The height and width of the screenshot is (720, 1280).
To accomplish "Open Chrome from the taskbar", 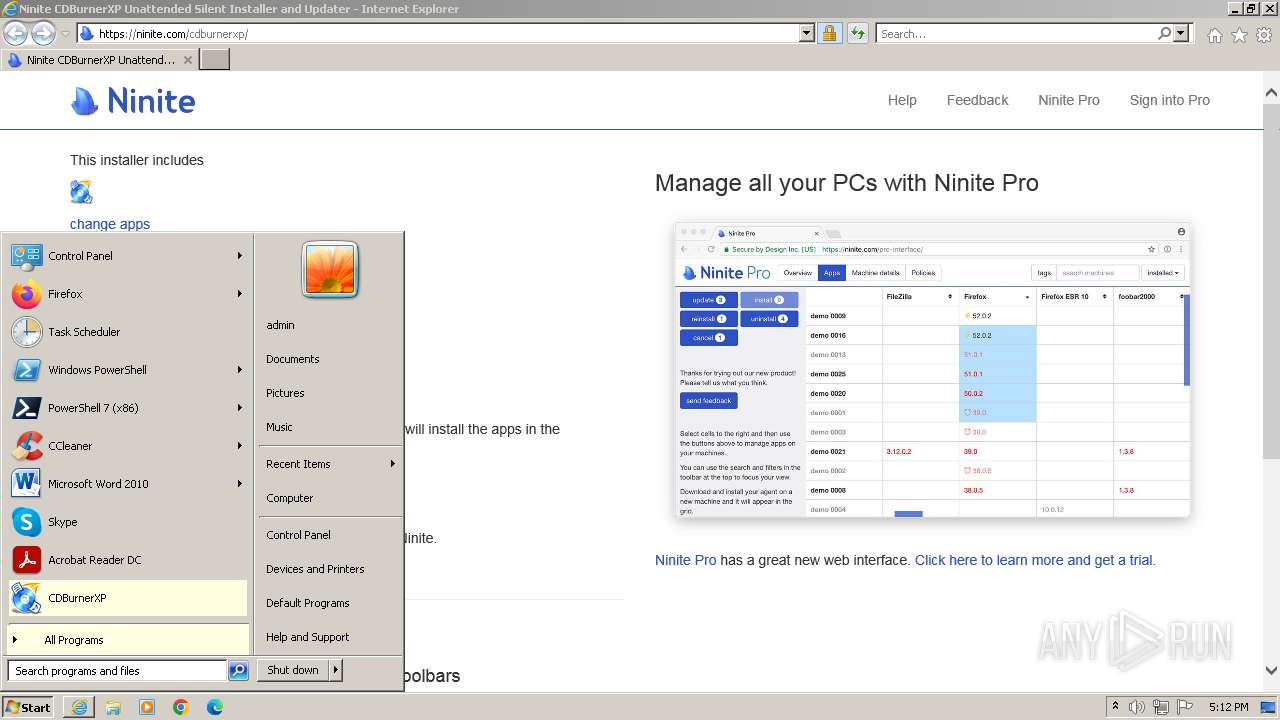I will click(x=181, y=707).
